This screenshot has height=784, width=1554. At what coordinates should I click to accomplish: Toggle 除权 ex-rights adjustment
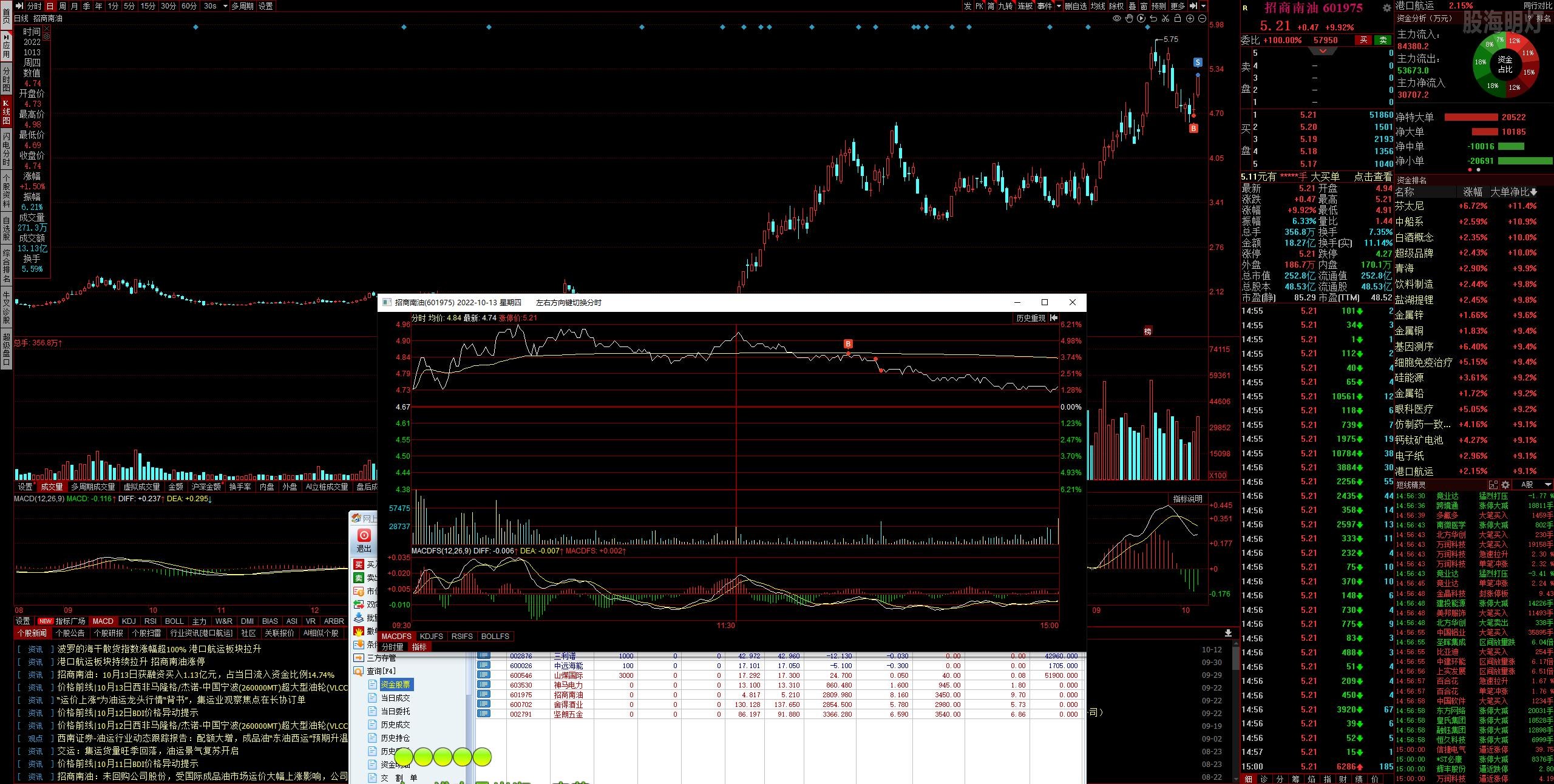click(1117, 6)
